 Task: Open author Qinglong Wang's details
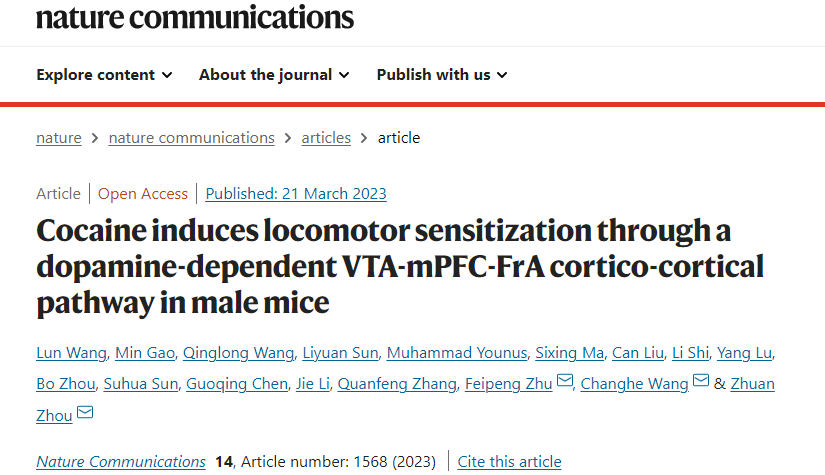[x=238, y=353]
